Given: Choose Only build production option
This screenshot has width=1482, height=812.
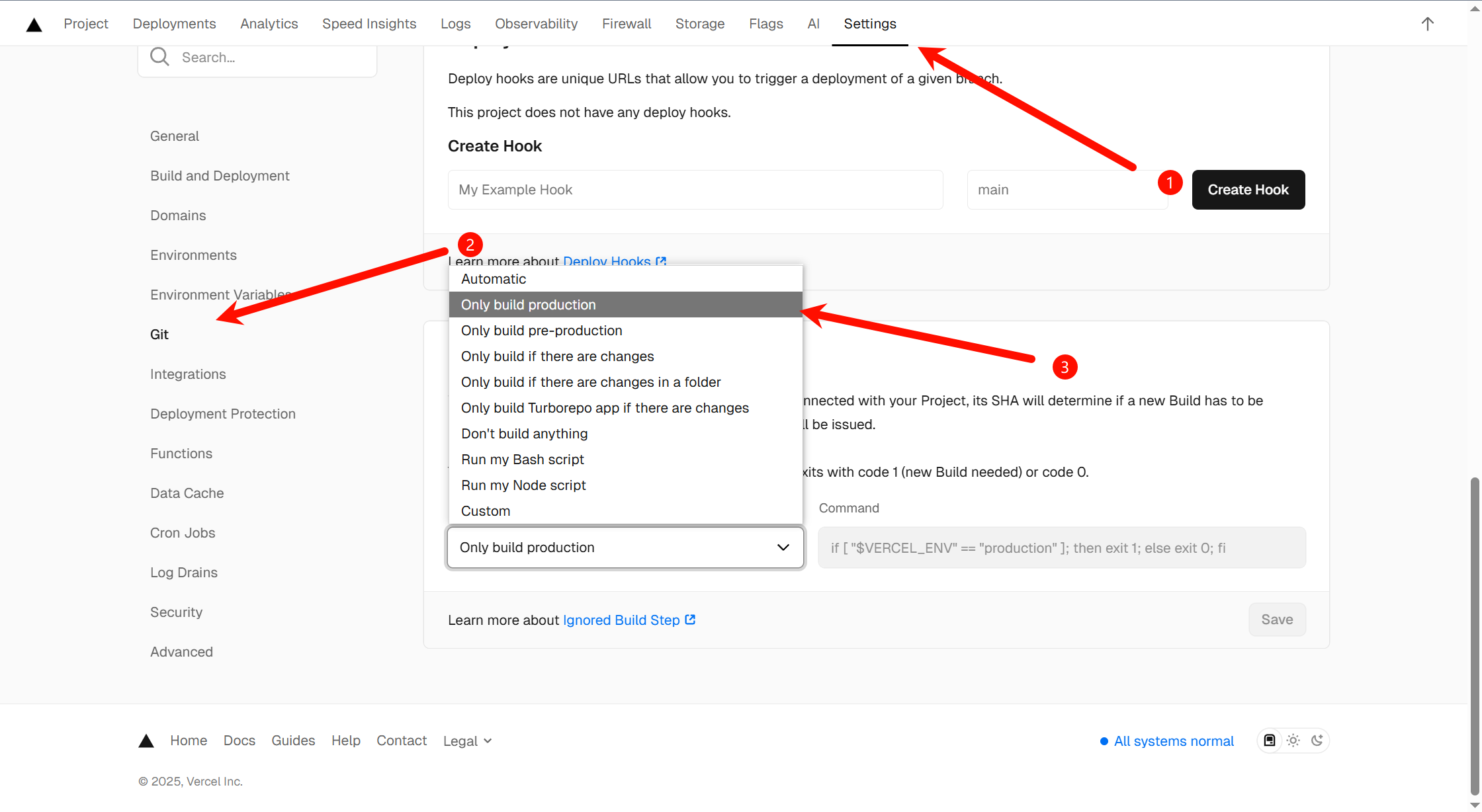Looking at the screenshot, I should click(626, 305).
